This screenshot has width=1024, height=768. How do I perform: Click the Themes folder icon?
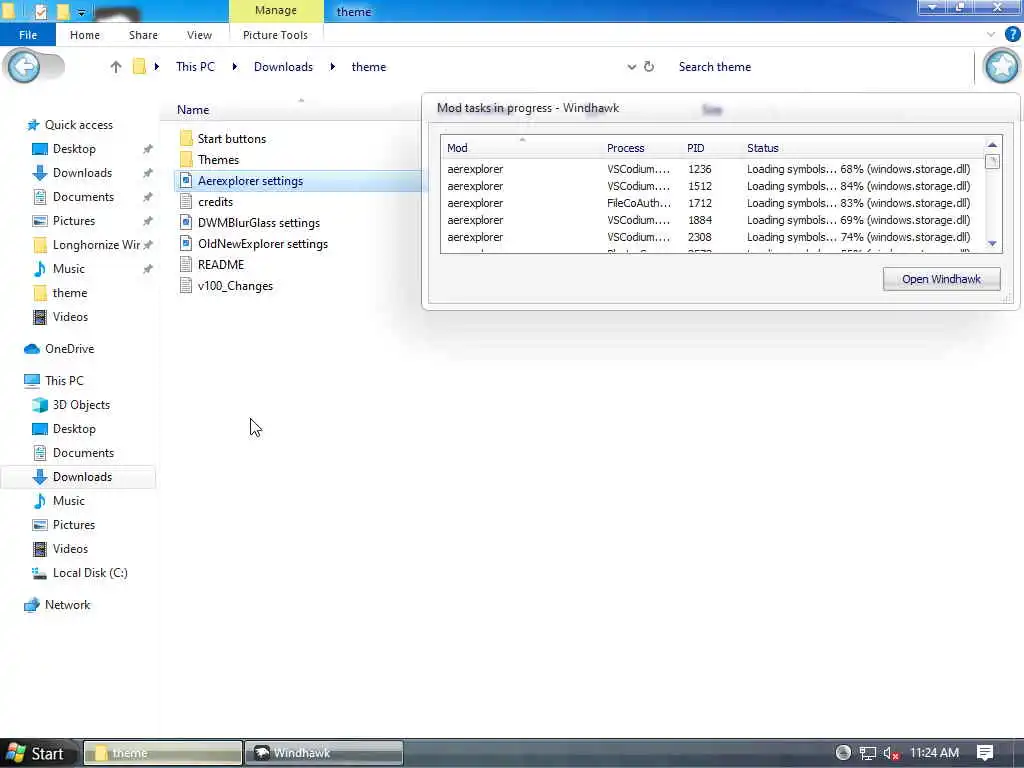[x=186, y=159]
